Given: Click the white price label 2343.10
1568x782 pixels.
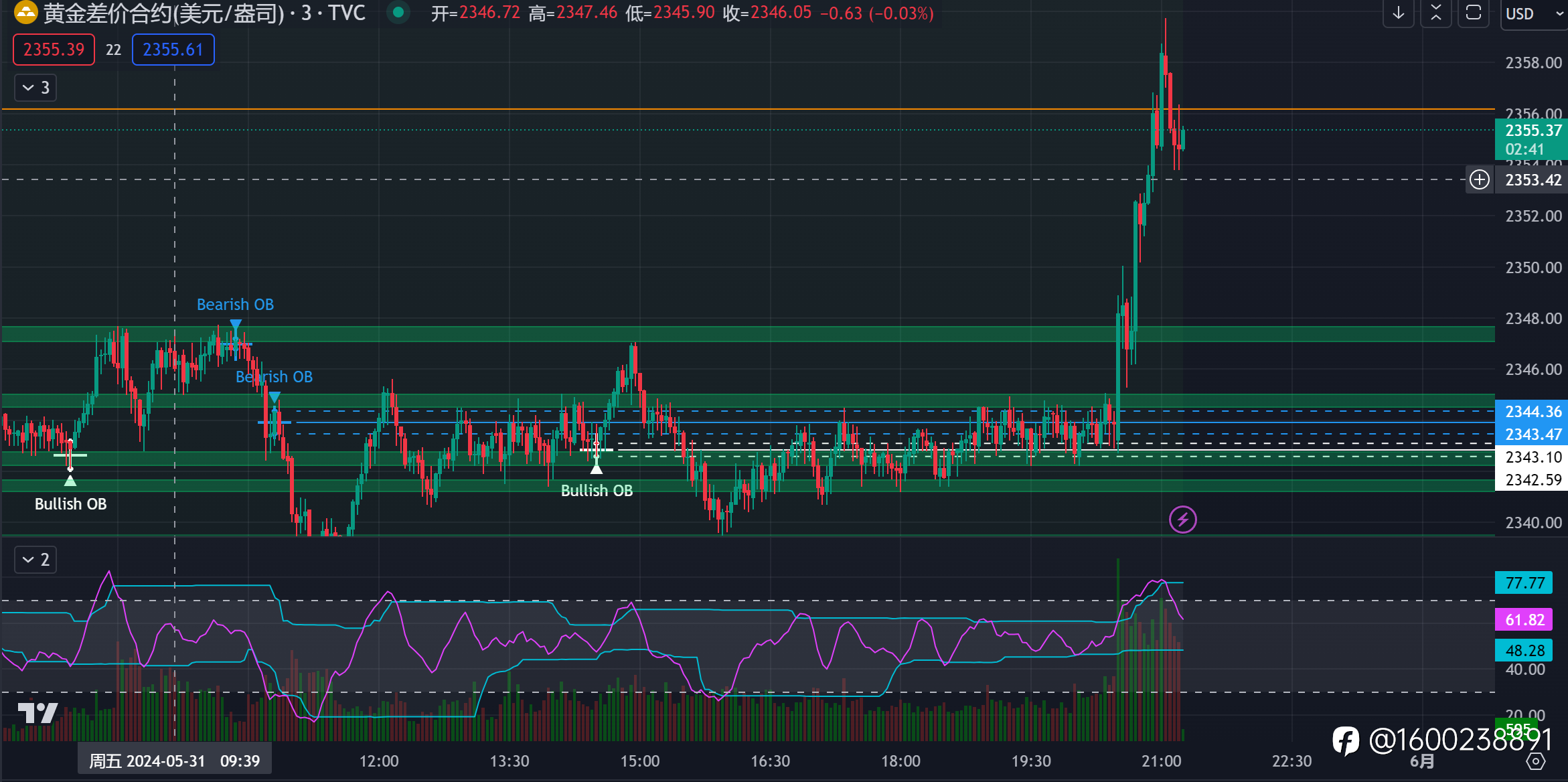Looking at the screenshot, I should pyautogui.click(x=1532, y=457).
